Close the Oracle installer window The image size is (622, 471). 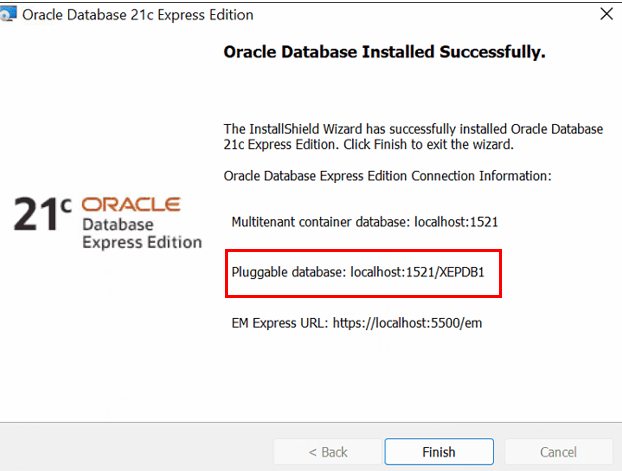click(x=607, y=14)
